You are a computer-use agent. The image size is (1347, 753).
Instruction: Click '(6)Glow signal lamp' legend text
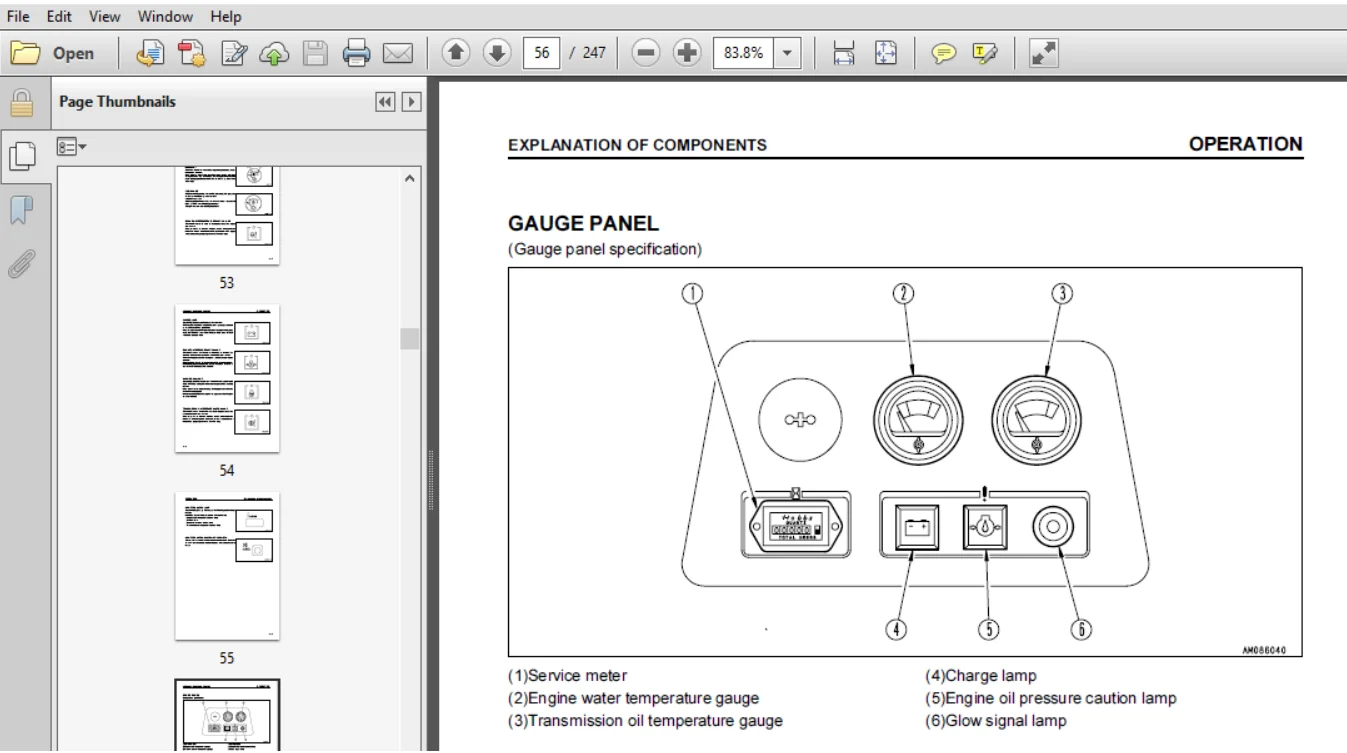tap(996, 720)
